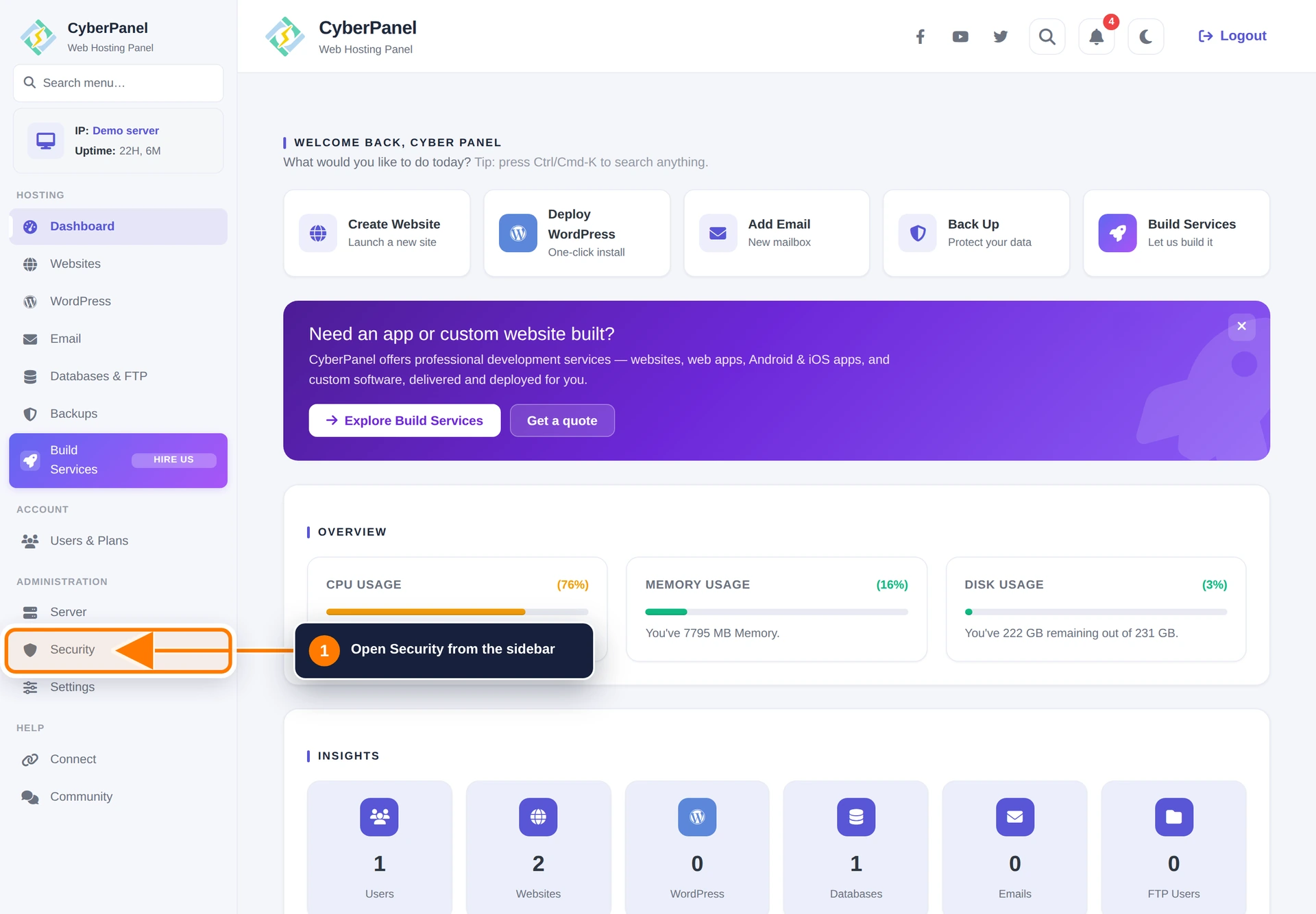1316x914 pixels.
Task: Click the Websites globe icon in sidebar
Action: click(x=30, y=264)
